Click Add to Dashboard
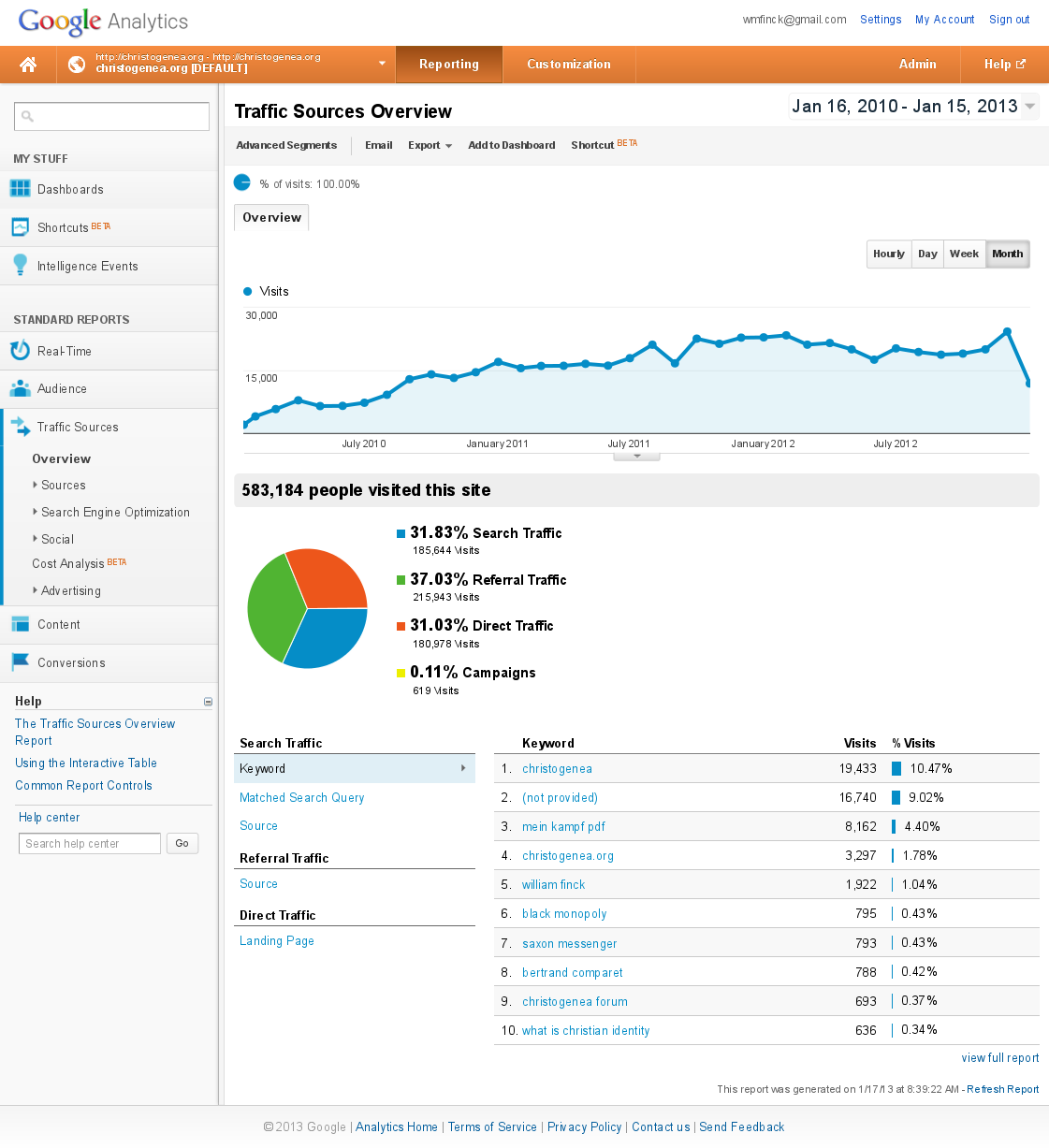Screen dimensions: 1049x1148 (512, 145)
